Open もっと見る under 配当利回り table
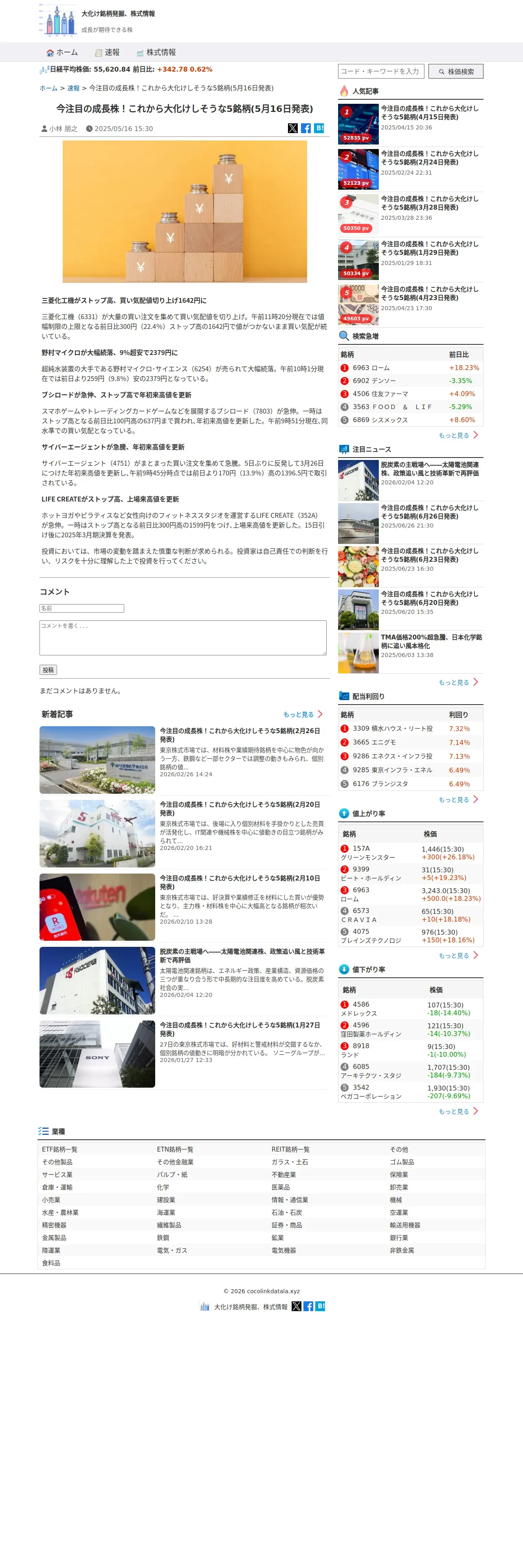523x1568 pixels. tap(459, 800)
